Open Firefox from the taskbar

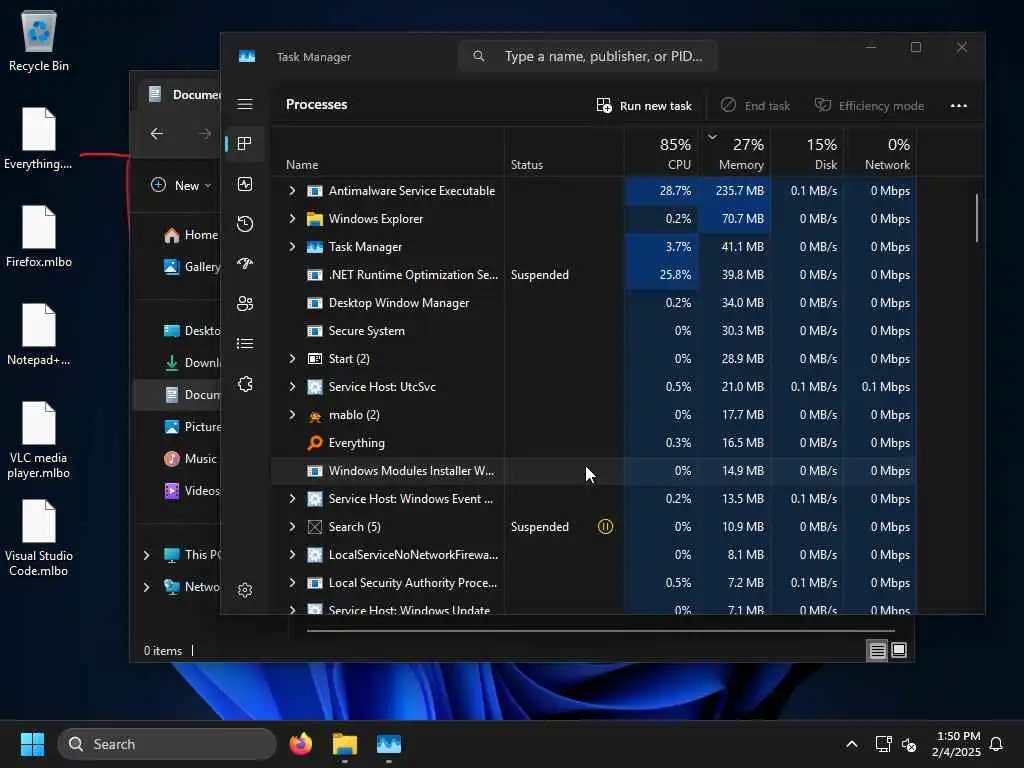301,744
